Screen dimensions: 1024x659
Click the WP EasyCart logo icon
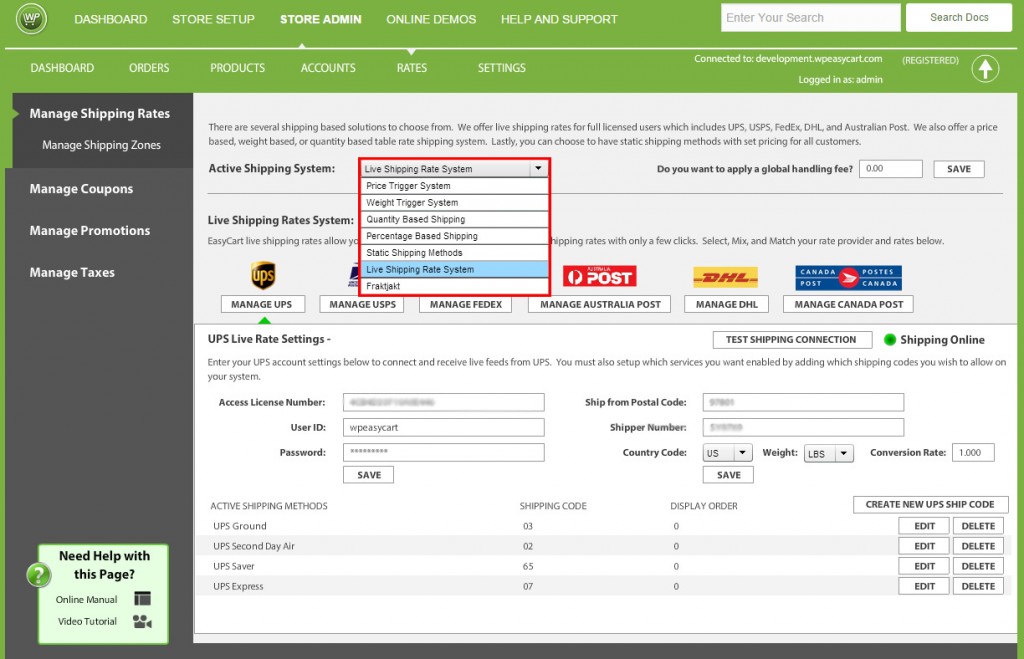(31, 19)
